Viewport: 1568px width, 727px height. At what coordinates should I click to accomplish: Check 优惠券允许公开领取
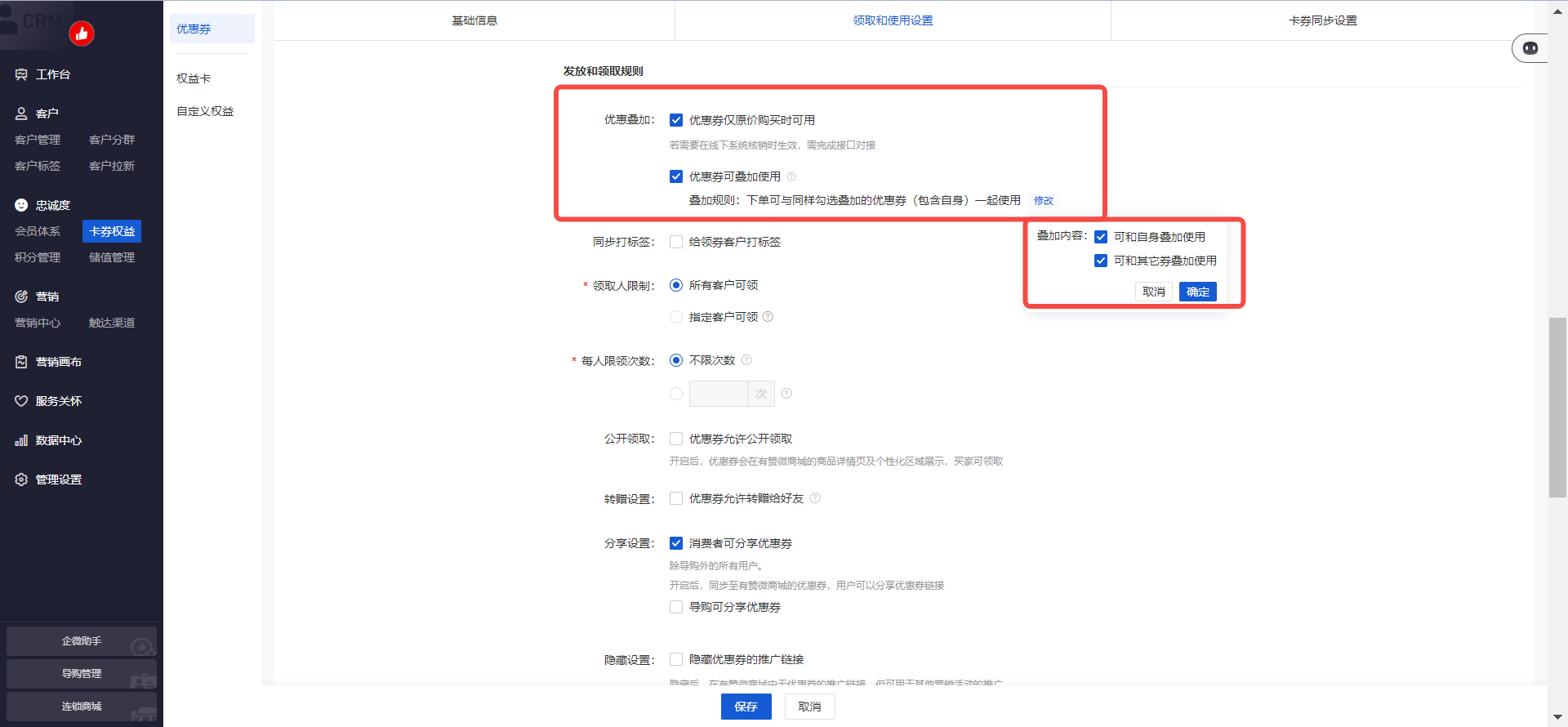point(676,439)
